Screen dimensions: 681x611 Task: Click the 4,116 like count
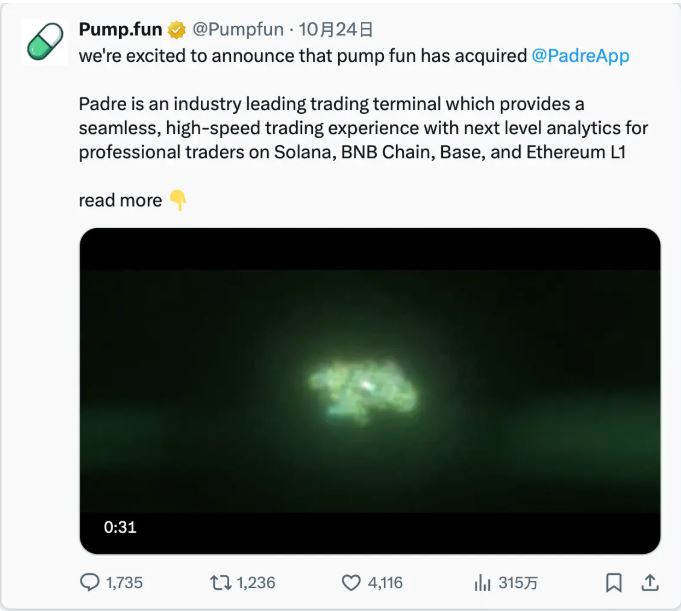pyautogui.click(x=385, y=582)
